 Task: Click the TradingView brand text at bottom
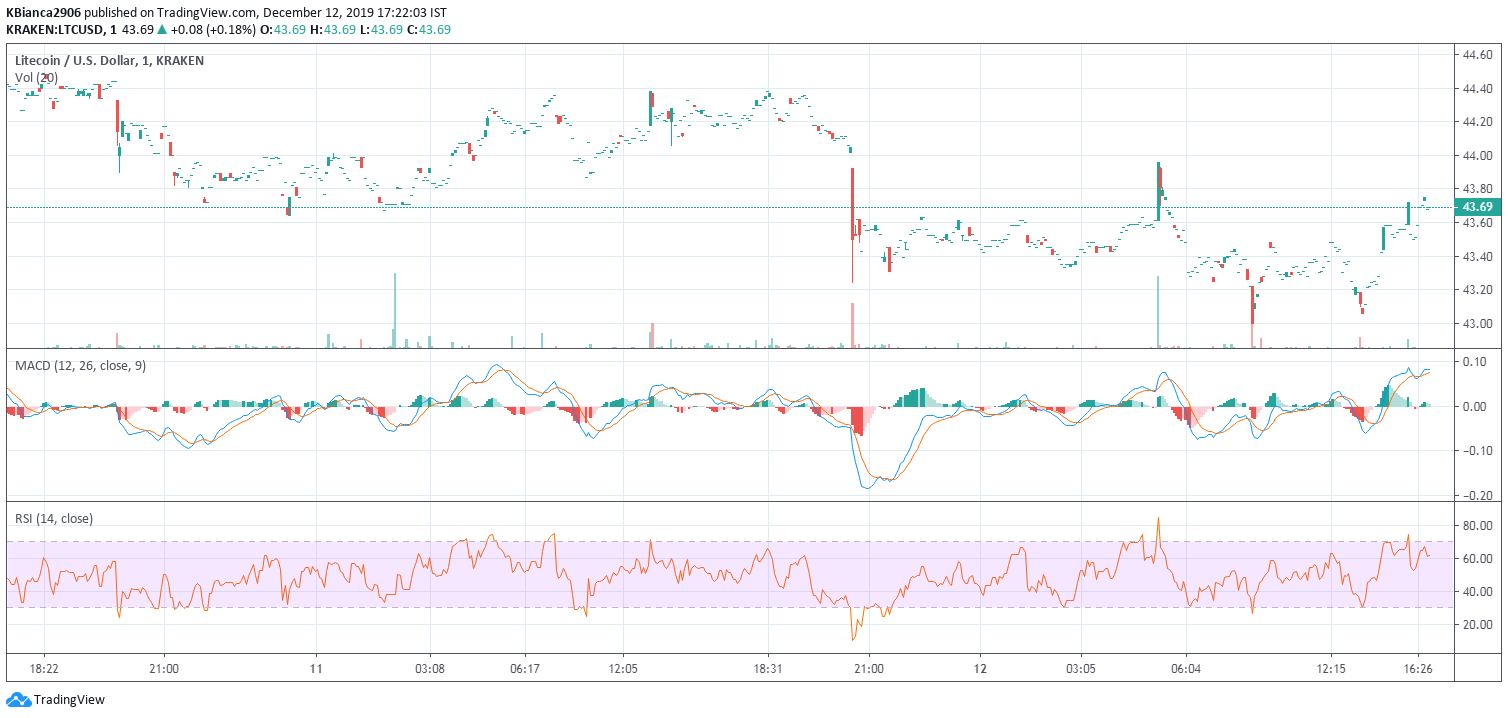pyautogui.click(x=69, y=700)
